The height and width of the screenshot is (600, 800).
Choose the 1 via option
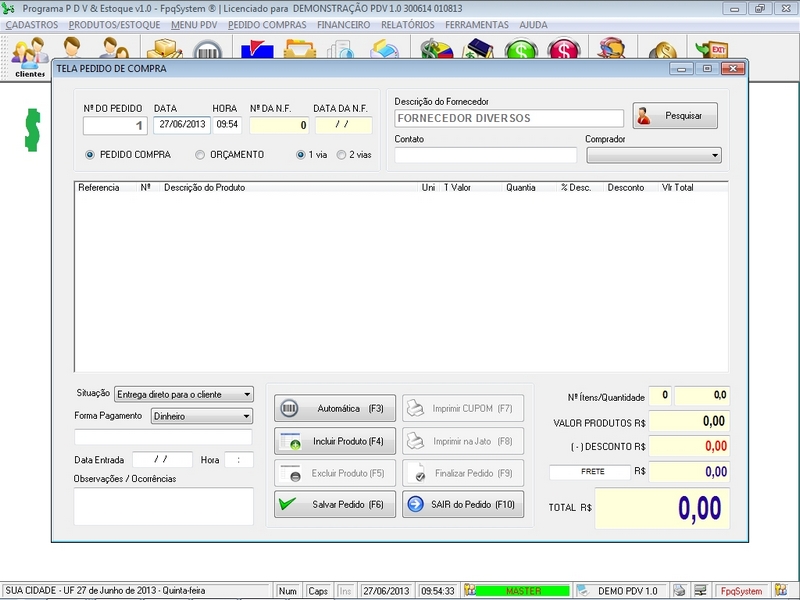pyautogui.click(x=301, y=155)
